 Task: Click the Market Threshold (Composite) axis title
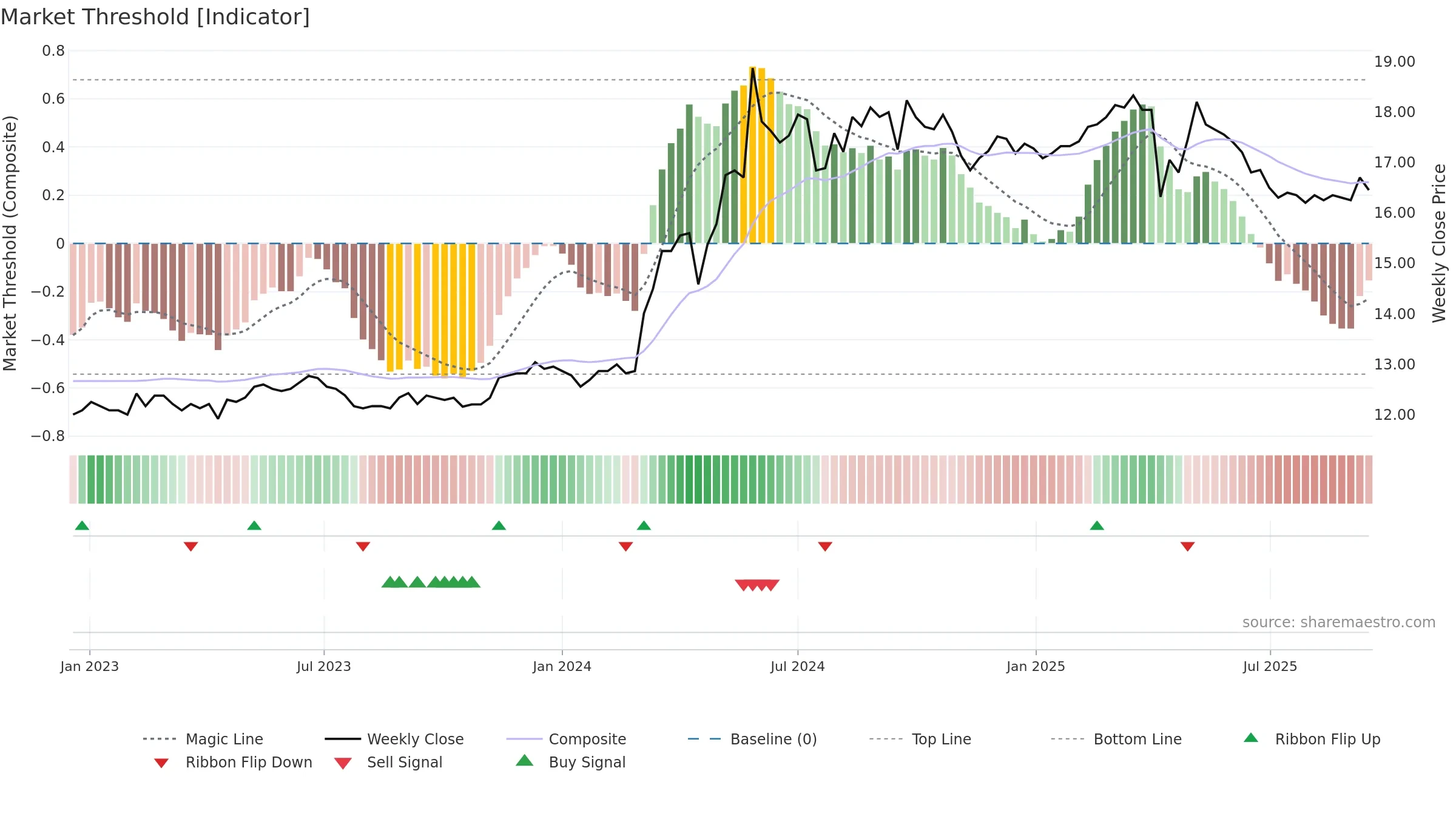(10, 243)
